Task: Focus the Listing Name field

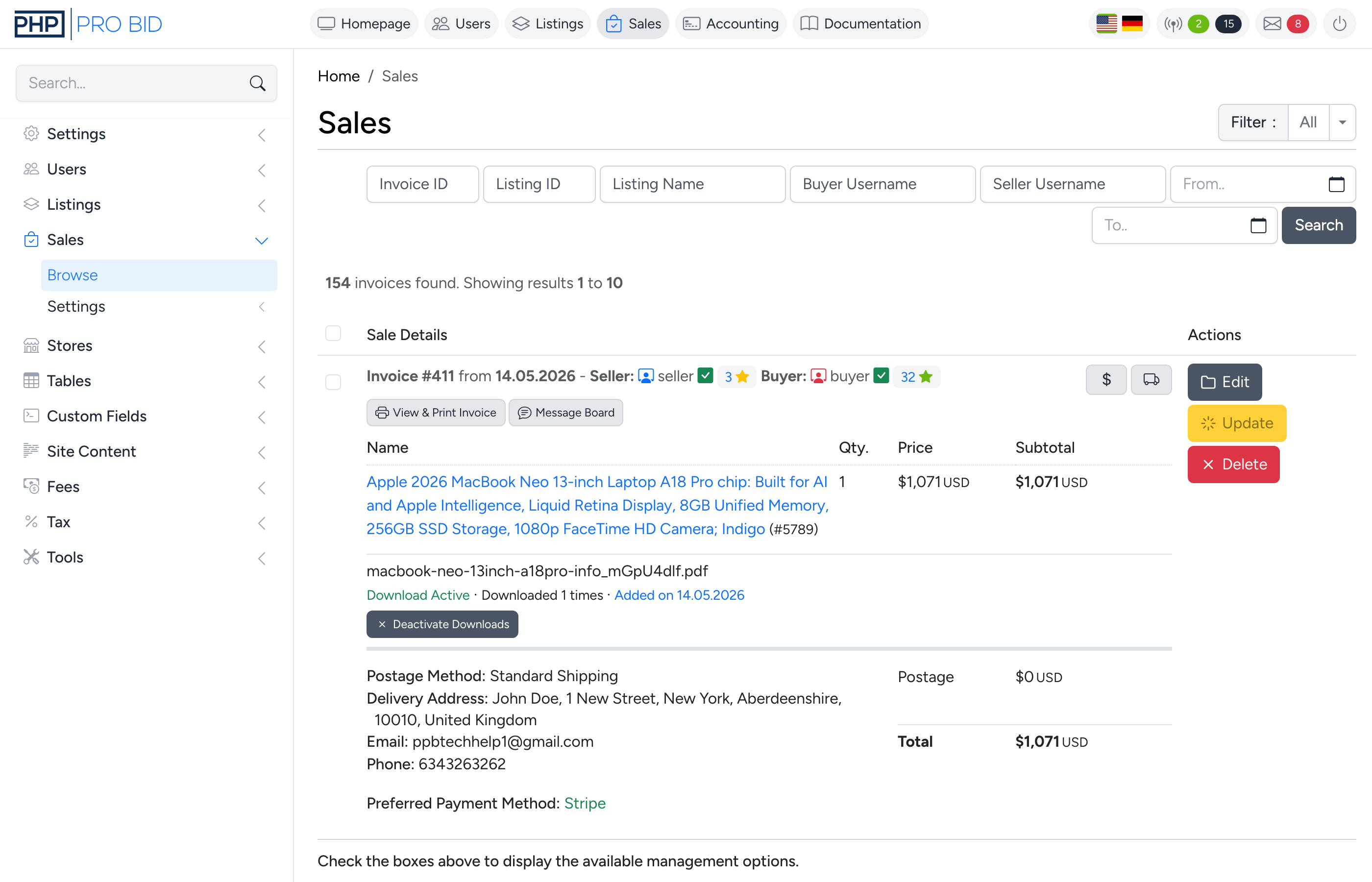Action: (692, 184)
